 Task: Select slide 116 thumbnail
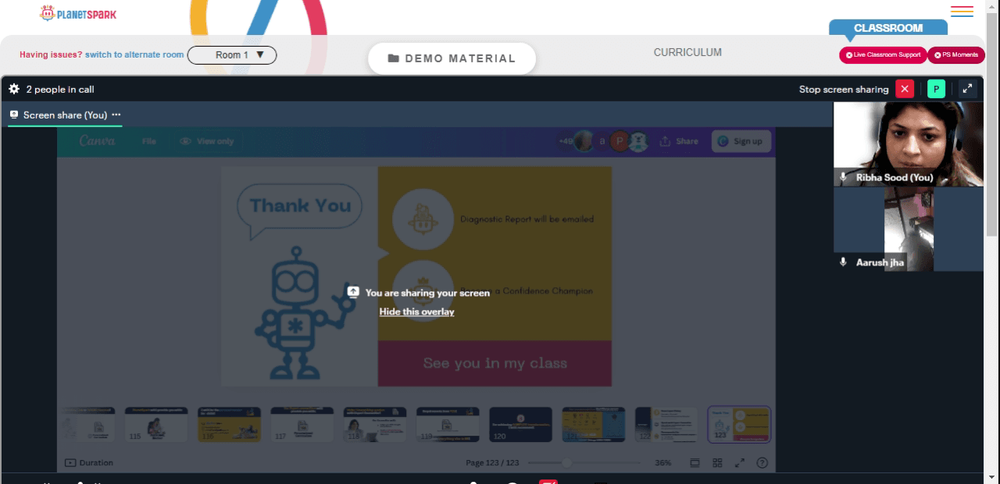[x=229, y=425]
